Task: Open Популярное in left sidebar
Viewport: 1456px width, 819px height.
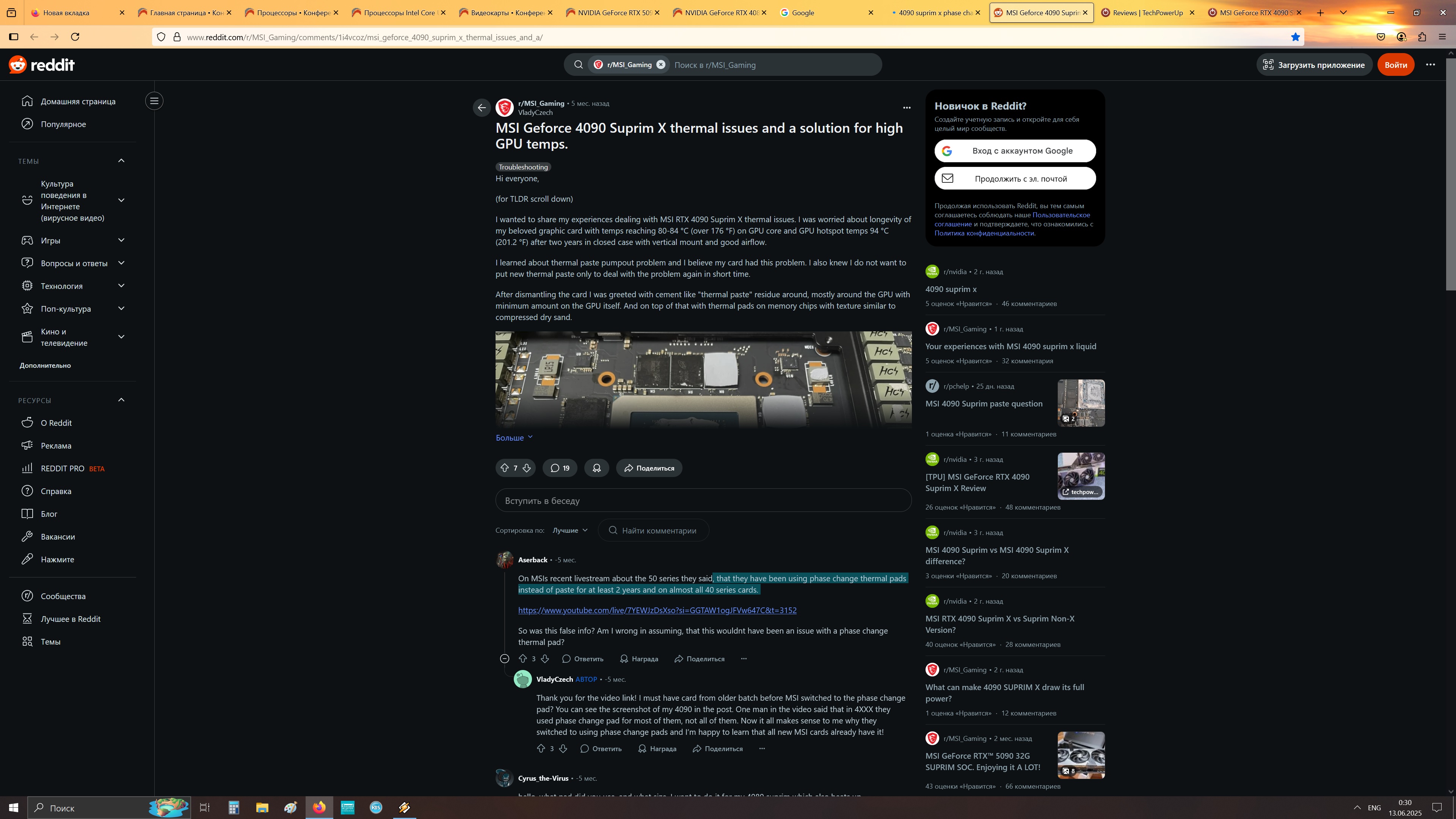Action: tap(63, 124)
